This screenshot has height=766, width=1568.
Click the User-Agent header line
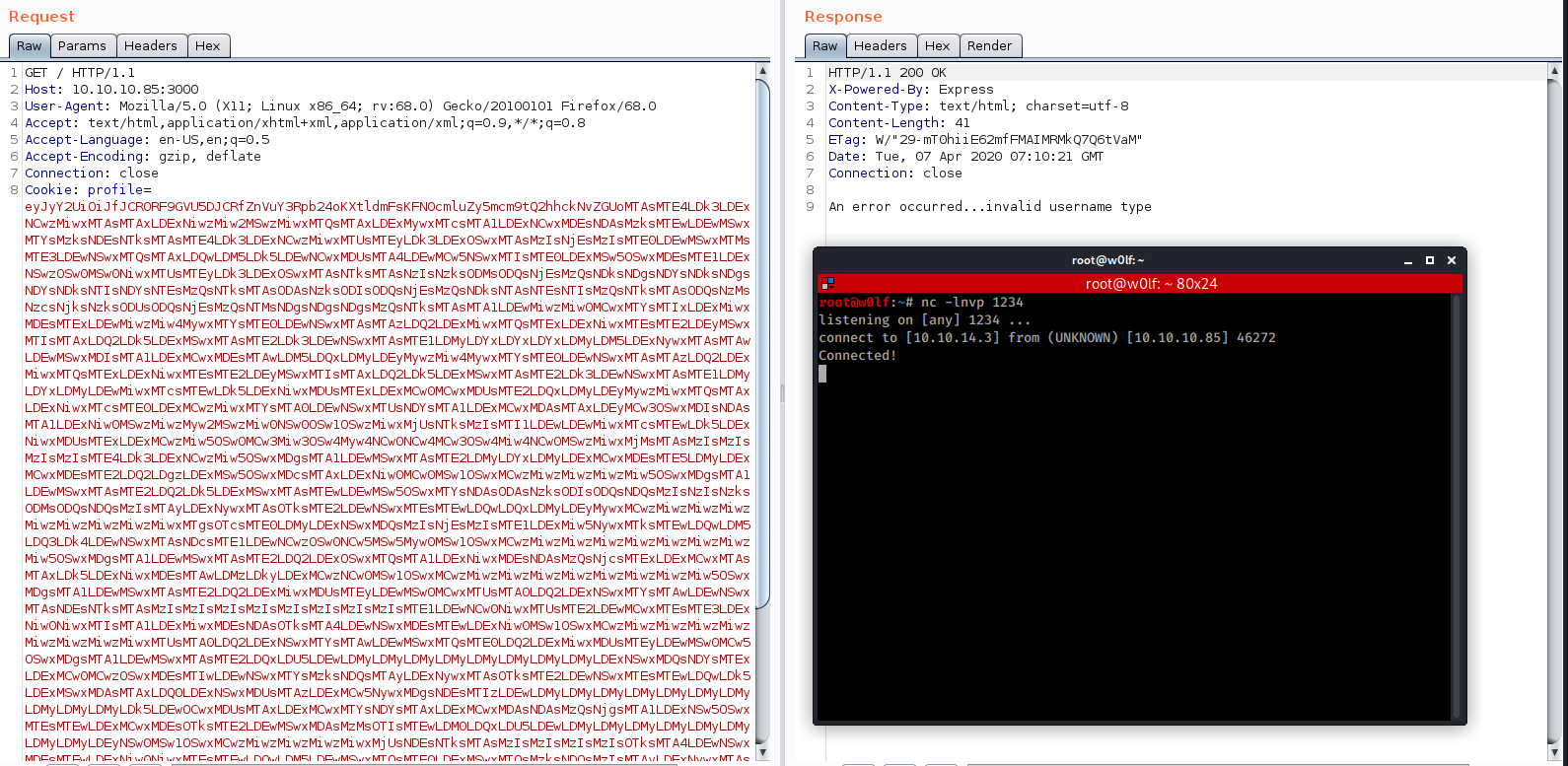click(x=340, y=105)
